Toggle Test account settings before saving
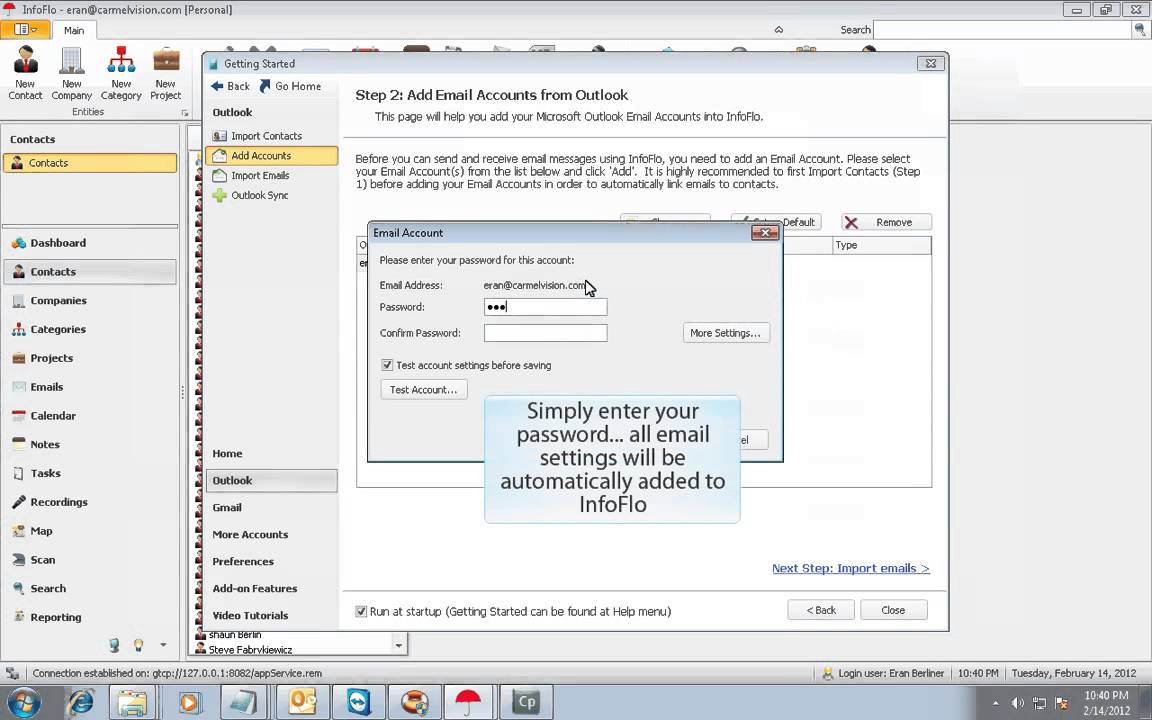The height and width of the screenshot is (720, 1152). (387, 365)
